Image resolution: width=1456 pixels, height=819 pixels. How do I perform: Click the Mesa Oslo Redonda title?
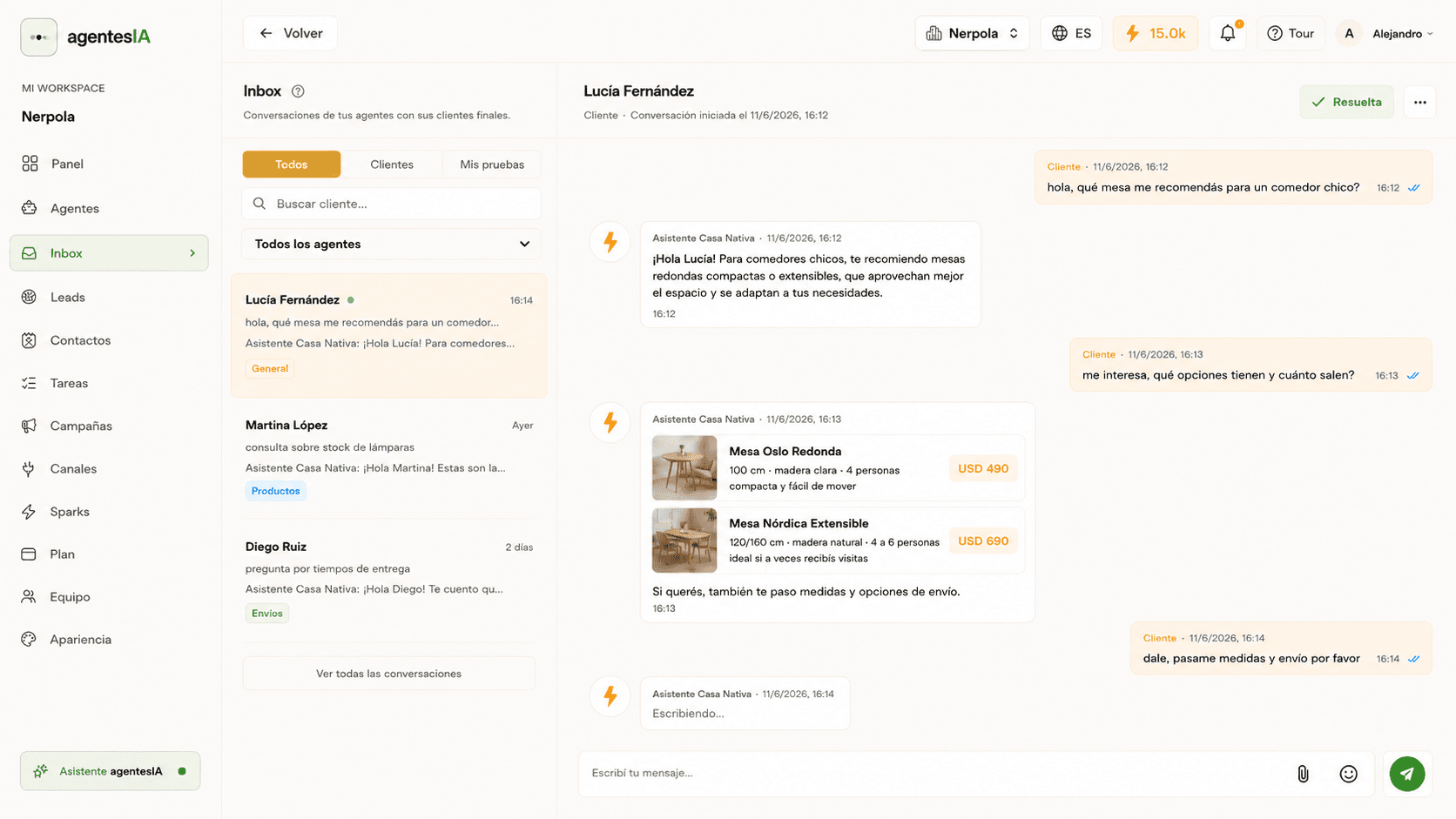[785, 452]
